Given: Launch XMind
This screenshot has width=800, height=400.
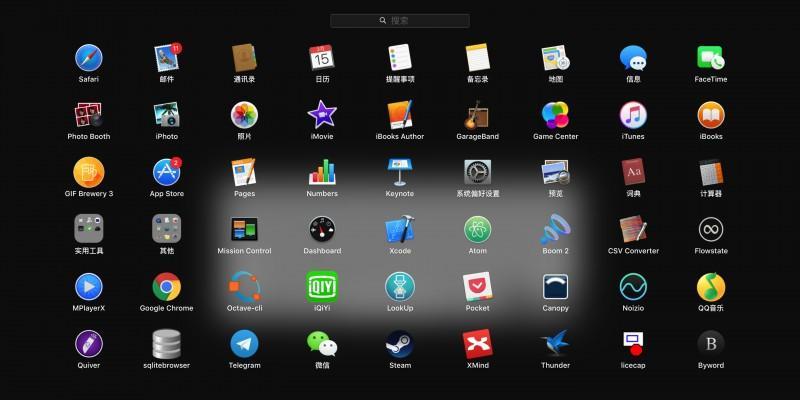Looking at the screenshot, I should click(x=478, y=344).
